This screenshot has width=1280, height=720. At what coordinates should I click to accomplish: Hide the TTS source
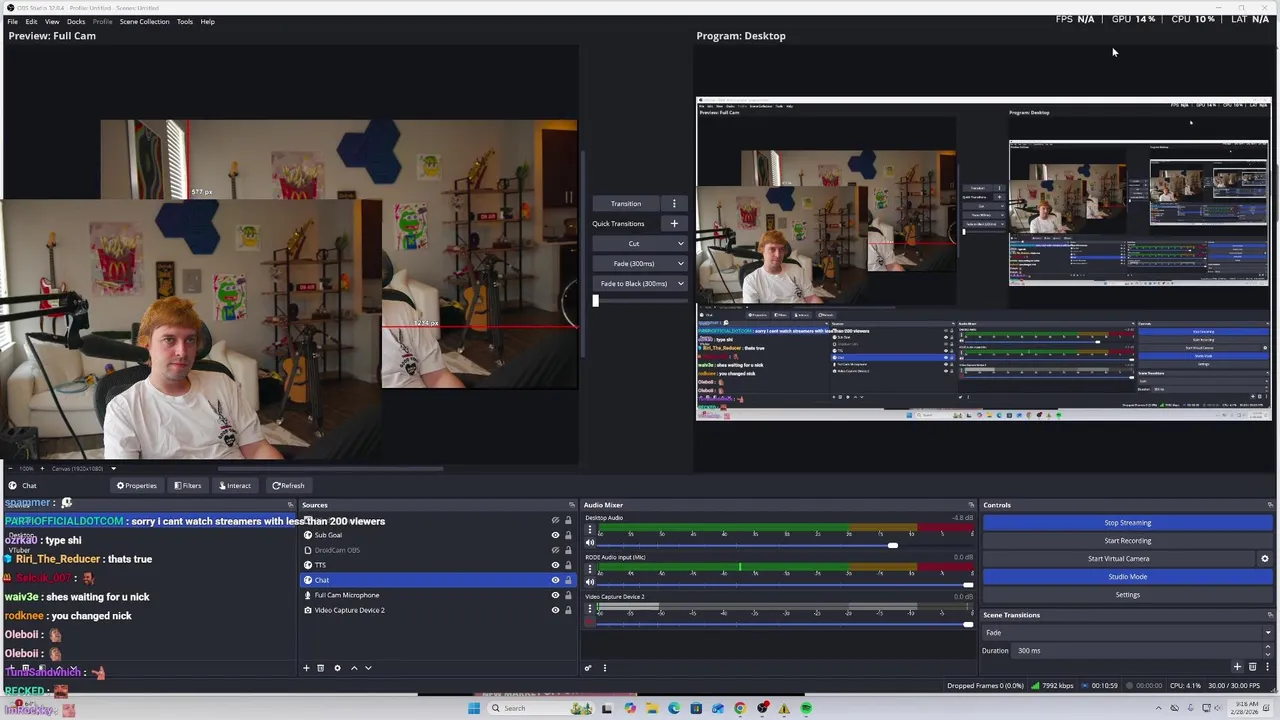[555, 565]
